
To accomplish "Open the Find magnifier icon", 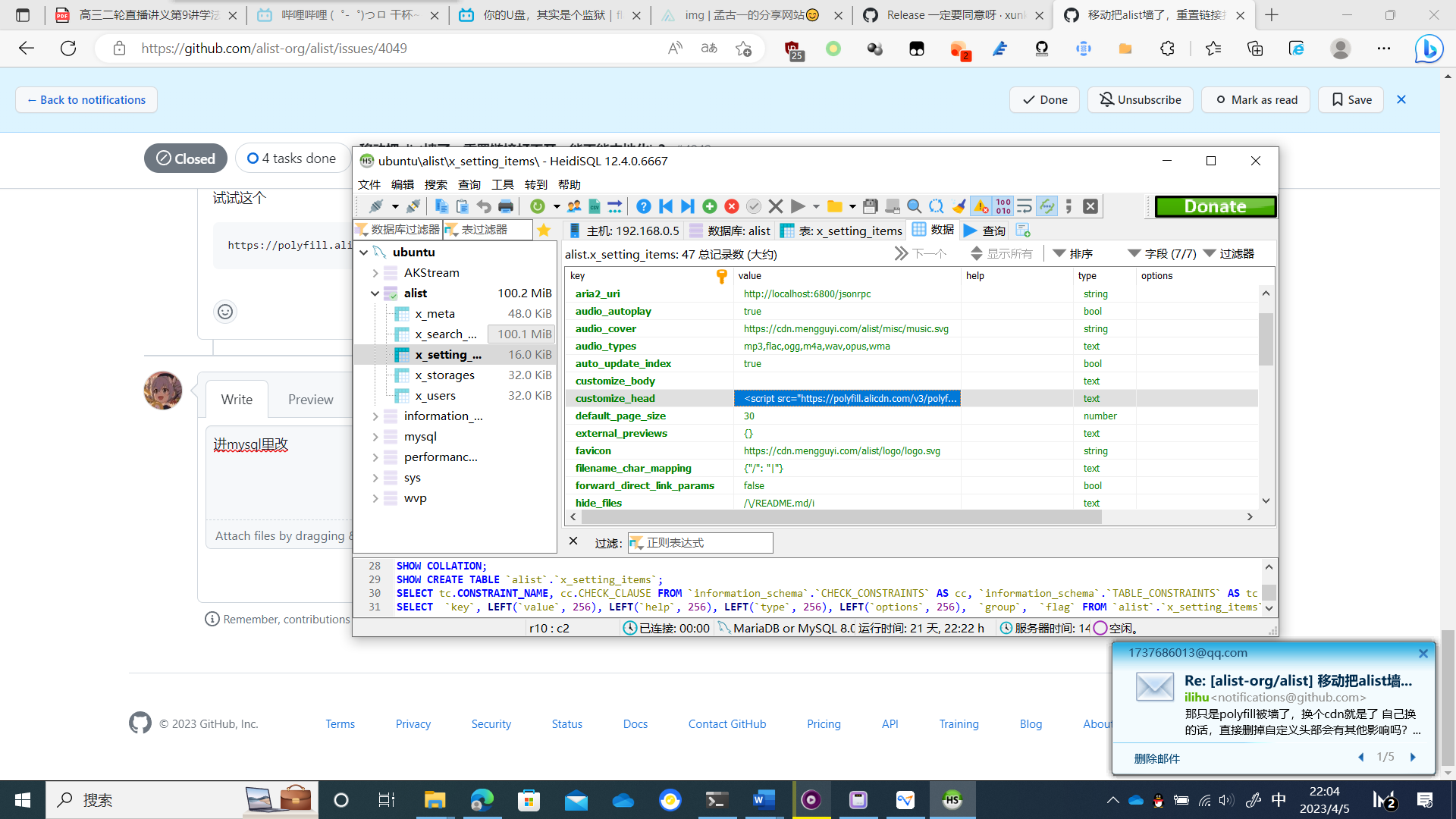I will (914, 206).
